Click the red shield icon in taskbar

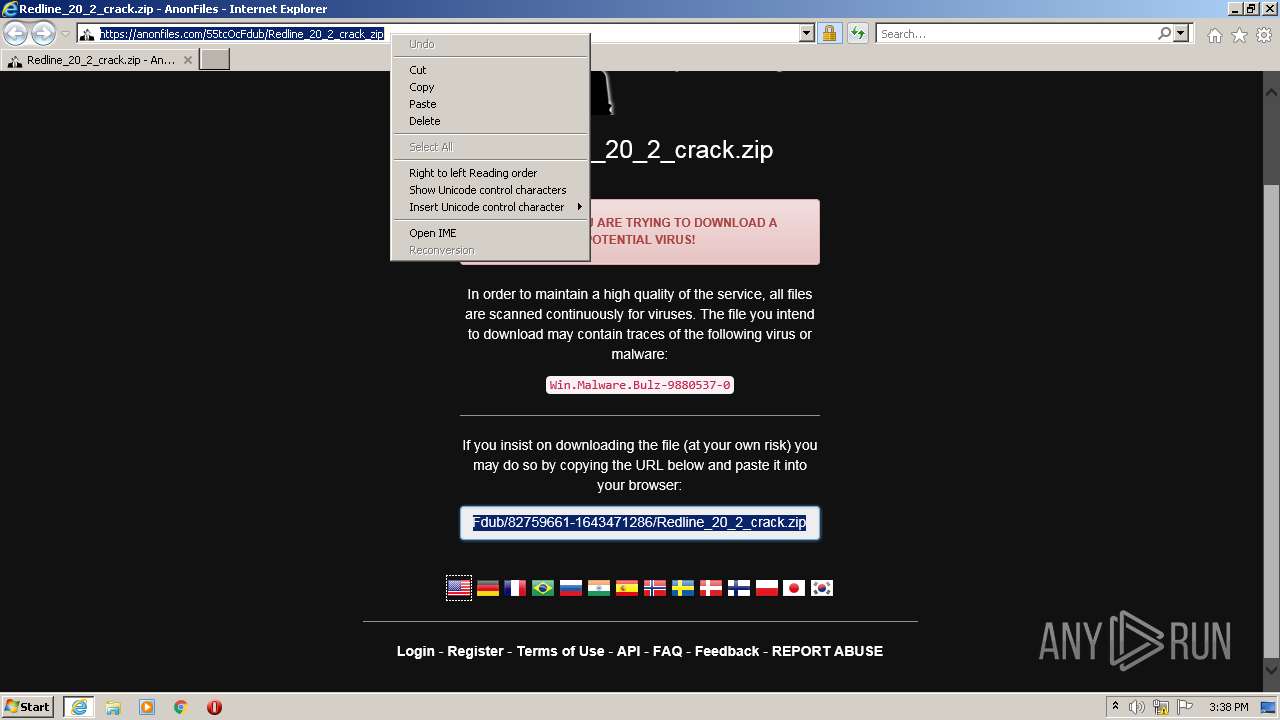[x=214, y=707]
